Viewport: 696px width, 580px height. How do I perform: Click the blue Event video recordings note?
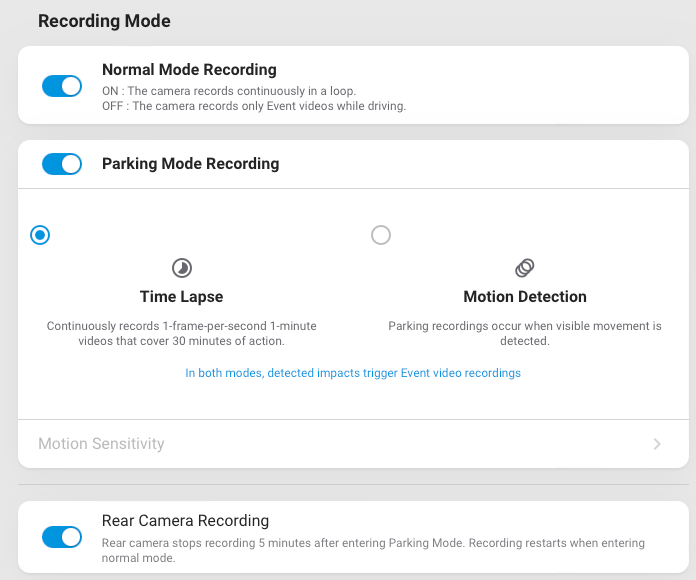coord(353,373)
